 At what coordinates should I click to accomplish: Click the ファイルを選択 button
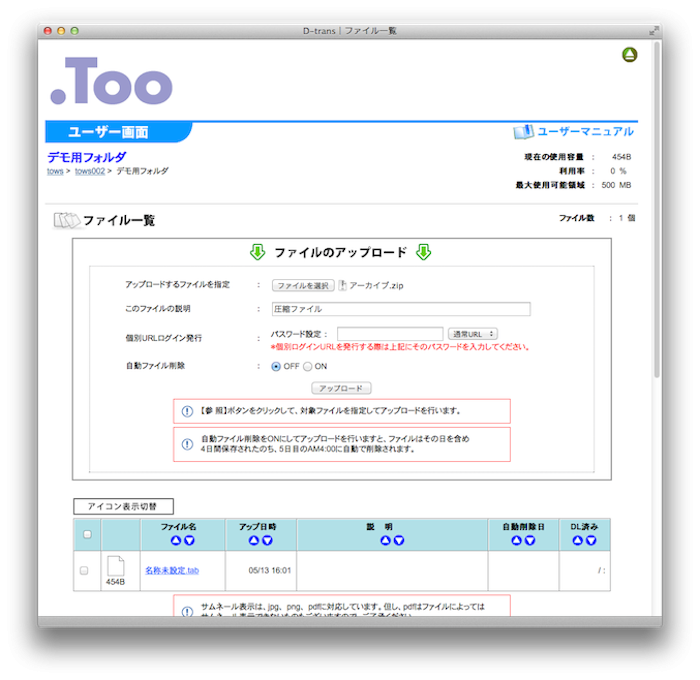(x=303, y=286)
